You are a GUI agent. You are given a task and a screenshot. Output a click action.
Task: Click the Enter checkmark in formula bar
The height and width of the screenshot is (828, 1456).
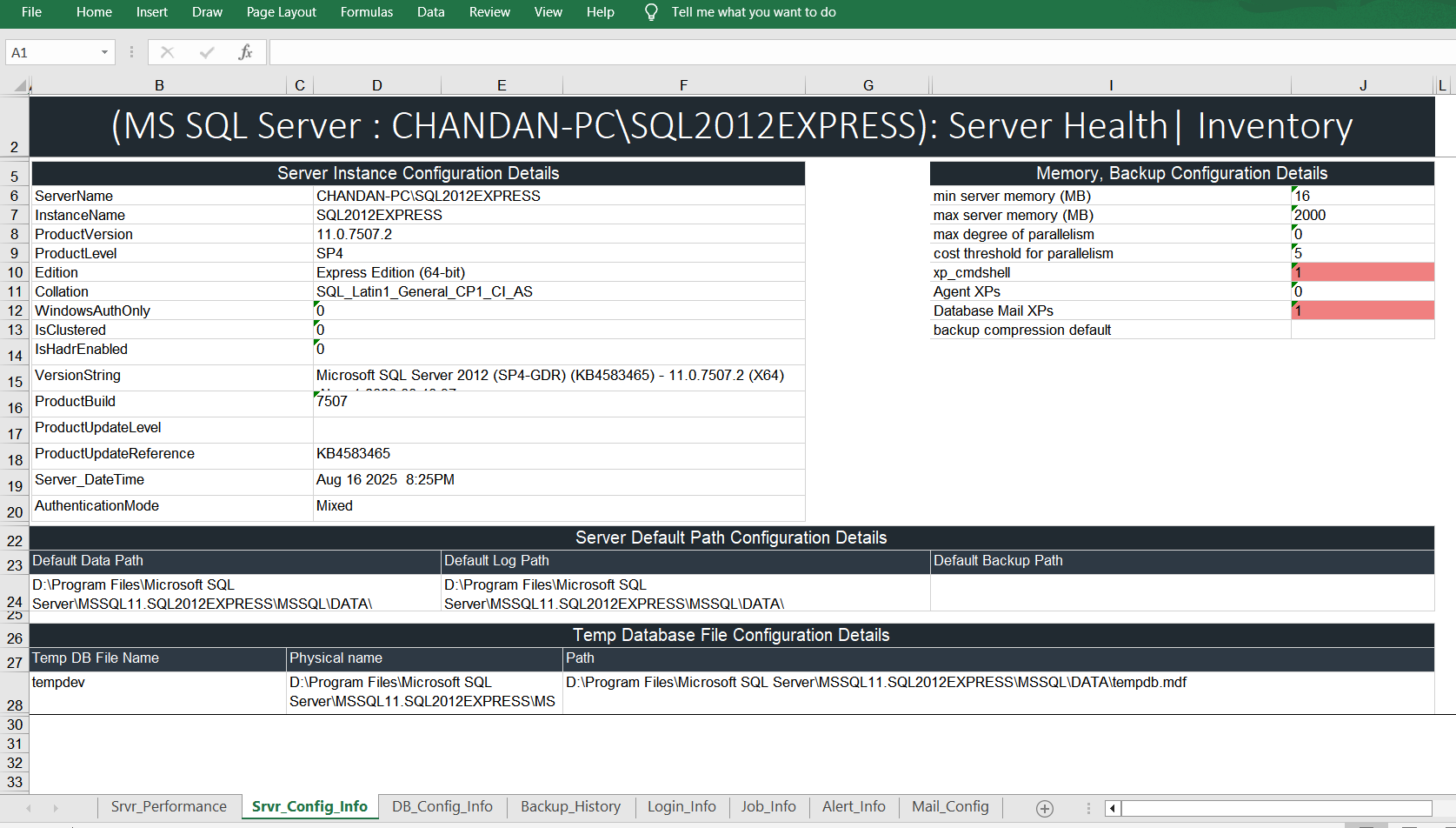[x=207, y=52]
